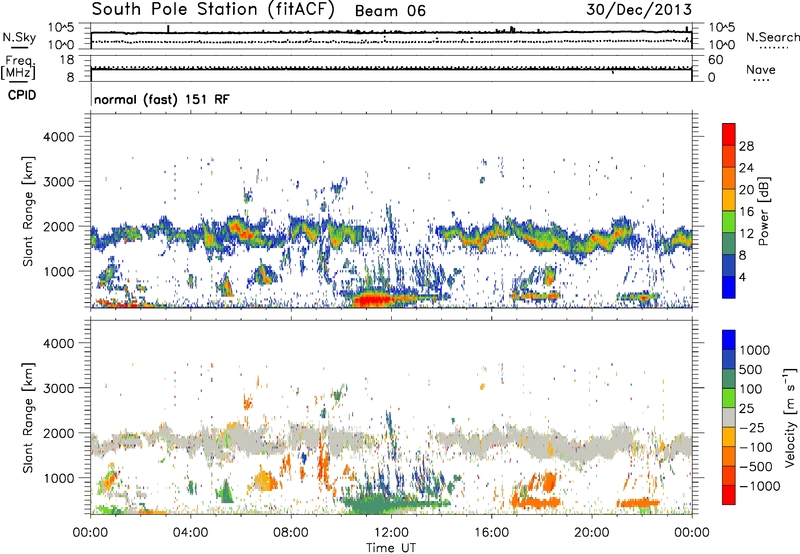The height and width of the screenshot is (554, 800).
Task: Pick the red bottom segment of Velocity color bar
Action: click(729, 495)
